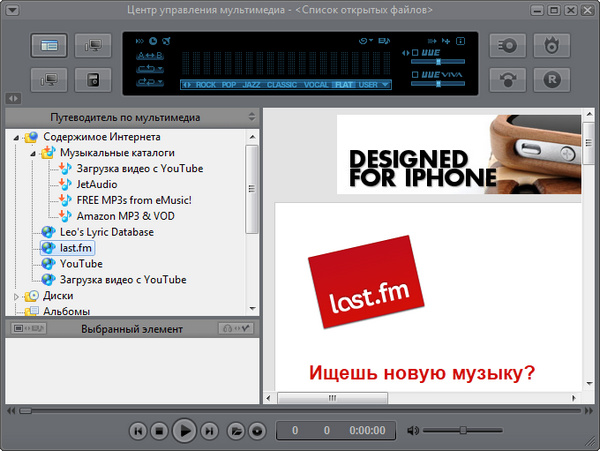The width and height of the screenshot is (600, 451).
Task: Toggle the BBE ViVA effect checkbox
Action: (414, 74)
